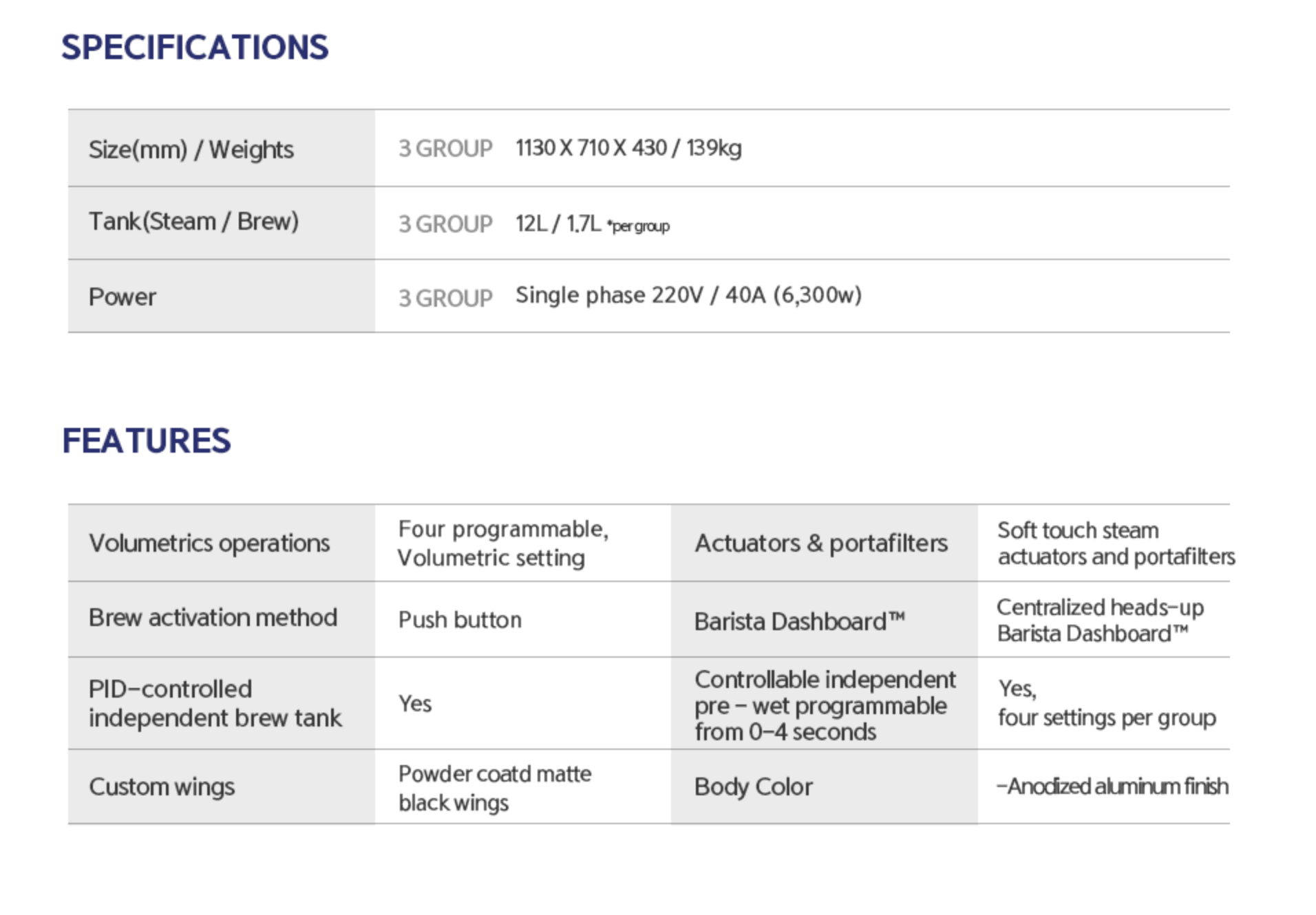Screen dimensions: 1316x915
Task: Click the Push button value text
Action: point(460,620)
